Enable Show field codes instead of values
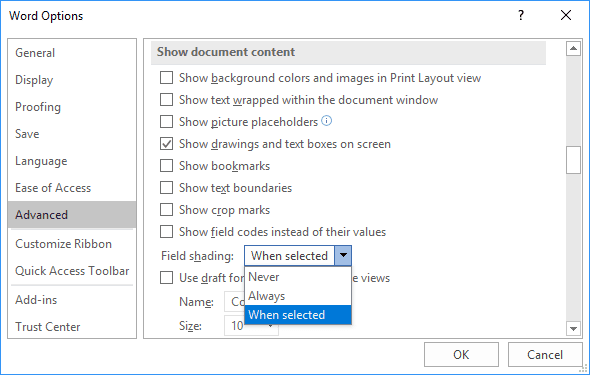Viewport: 590px width, 375px height. pyautogui.click(x=166, y=231)
